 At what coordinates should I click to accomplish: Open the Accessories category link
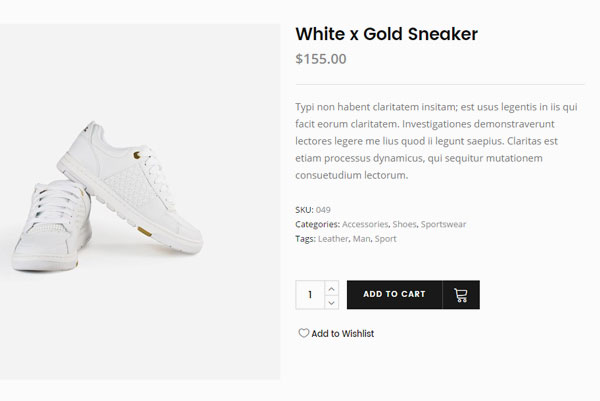point(365,225)
